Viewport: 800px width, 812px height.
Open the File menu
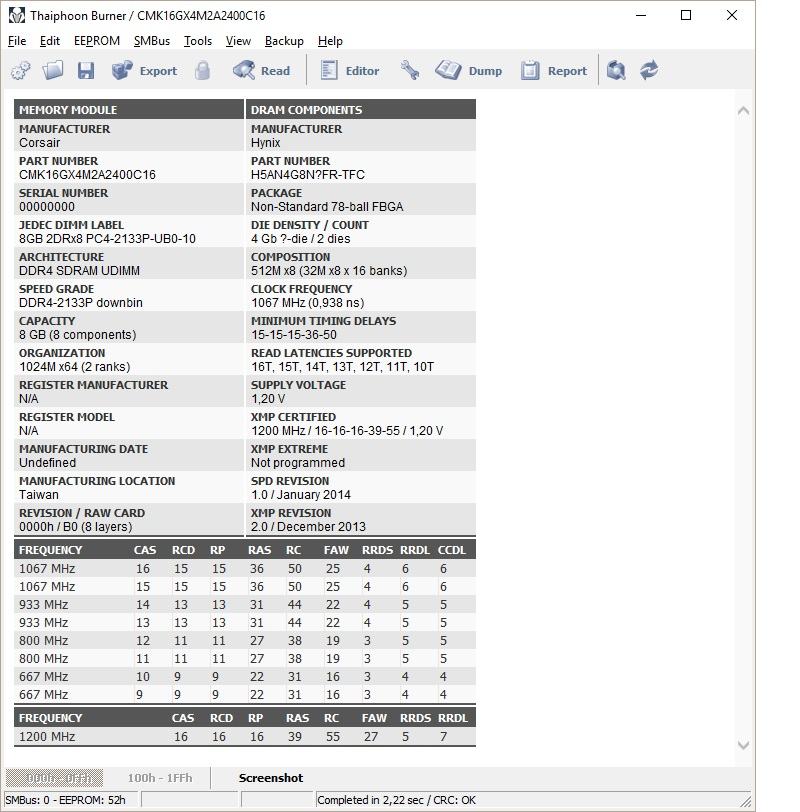pos(17,41)
